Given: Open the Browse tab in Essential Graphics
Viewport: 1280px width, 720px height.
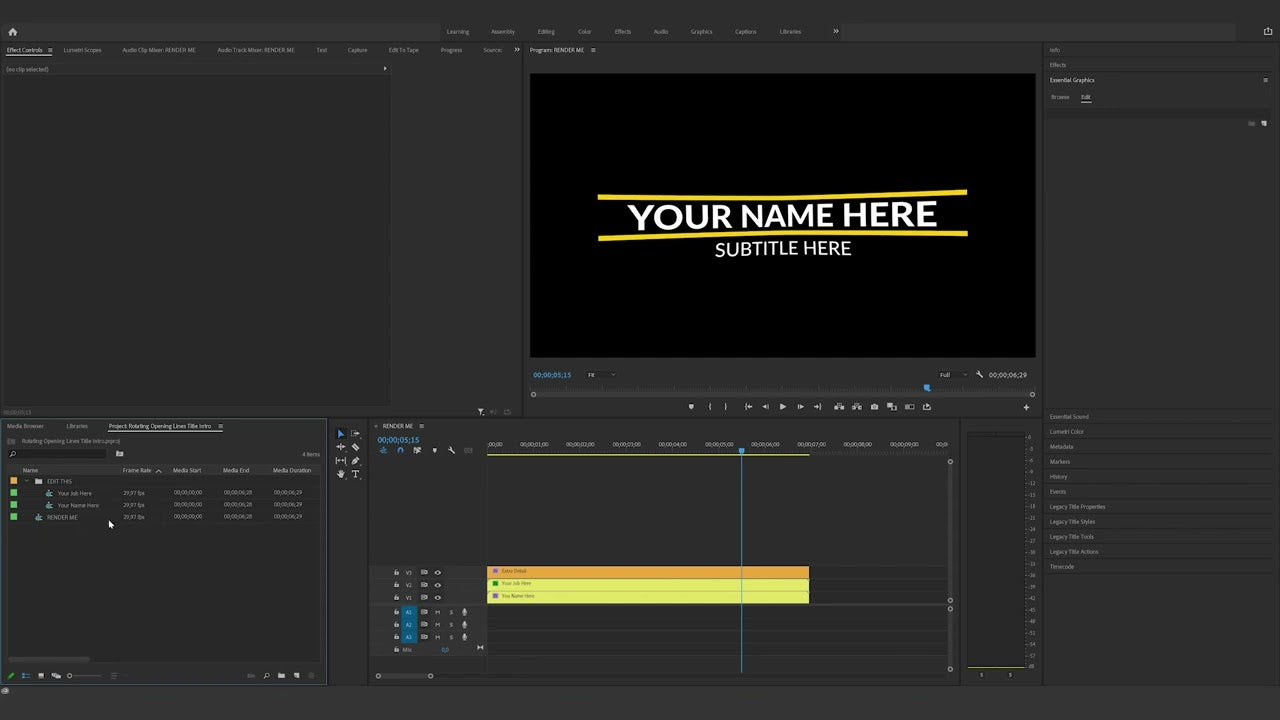Looking at the screenshot, I should tap(1060, 97).
